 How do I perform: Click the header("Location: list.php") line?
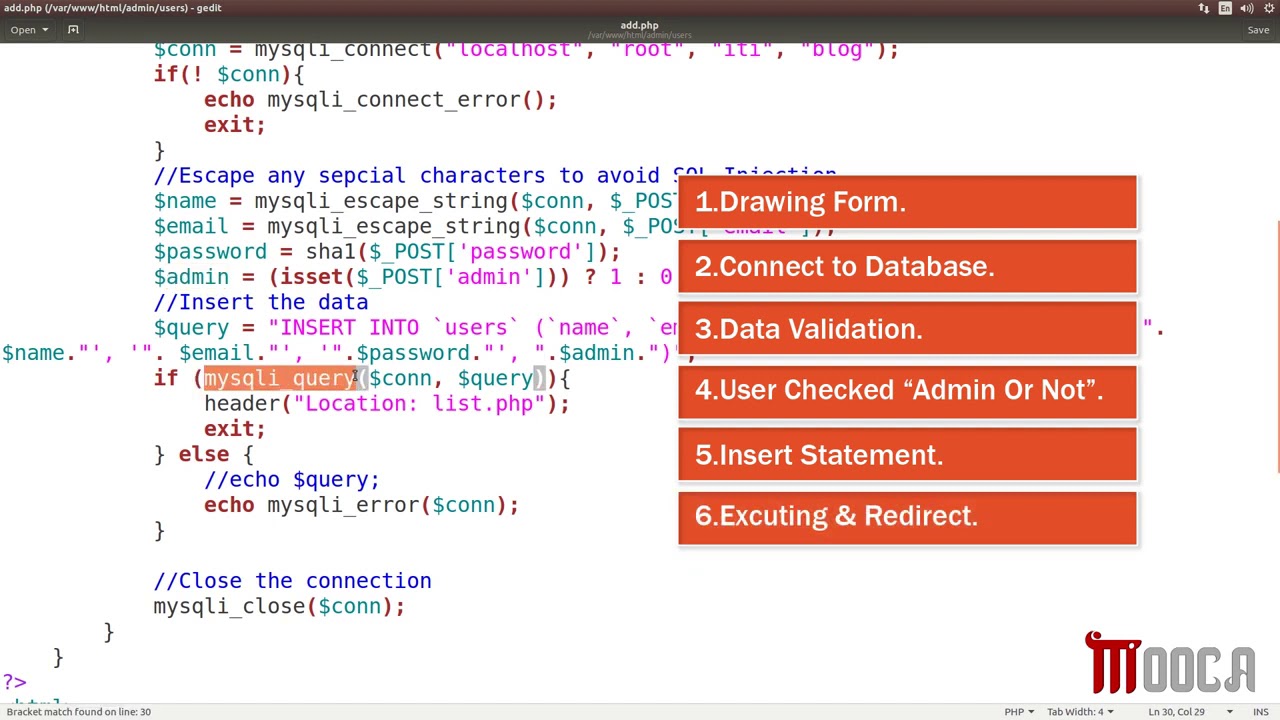click(386, 403)
